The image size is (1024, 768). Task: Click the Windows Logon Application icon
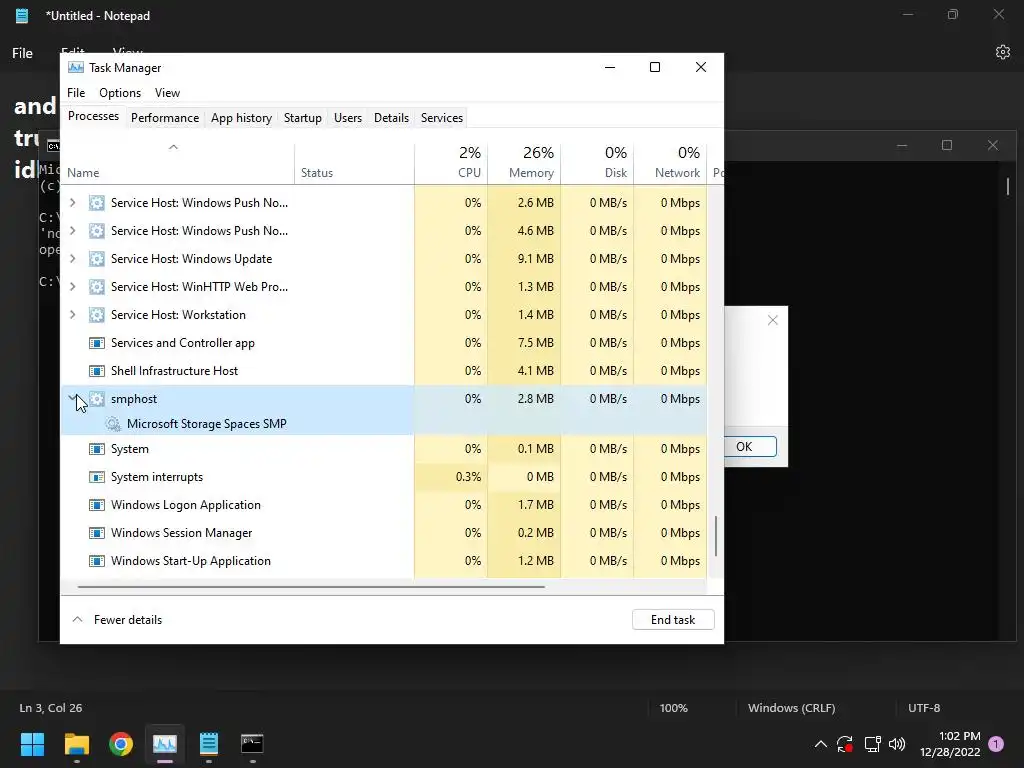[x=97, y=505]
